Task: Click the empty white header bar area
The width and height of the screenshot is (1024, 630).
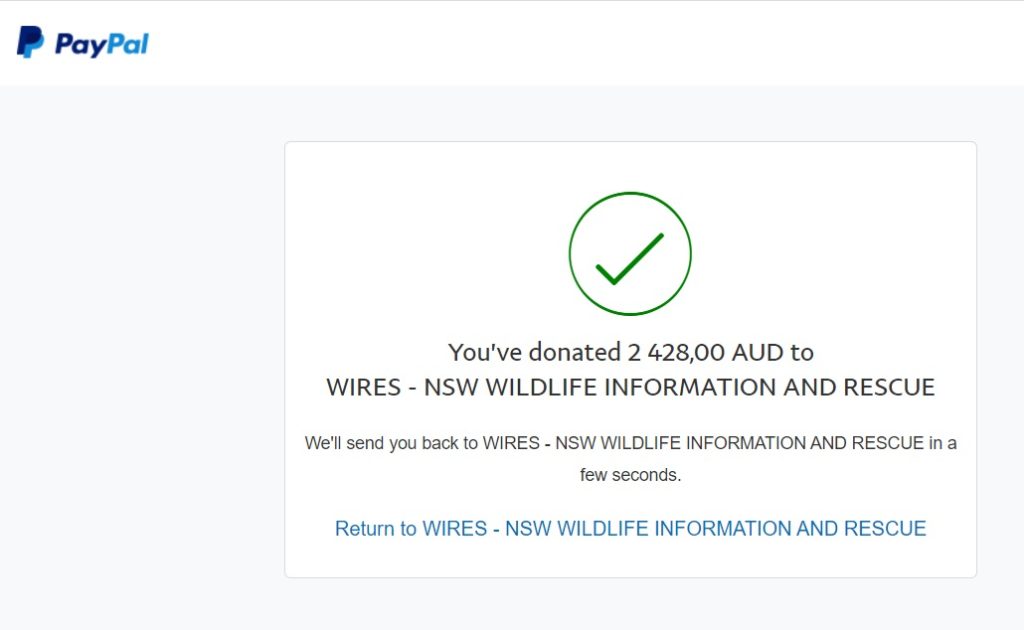Action: (600, 43)
